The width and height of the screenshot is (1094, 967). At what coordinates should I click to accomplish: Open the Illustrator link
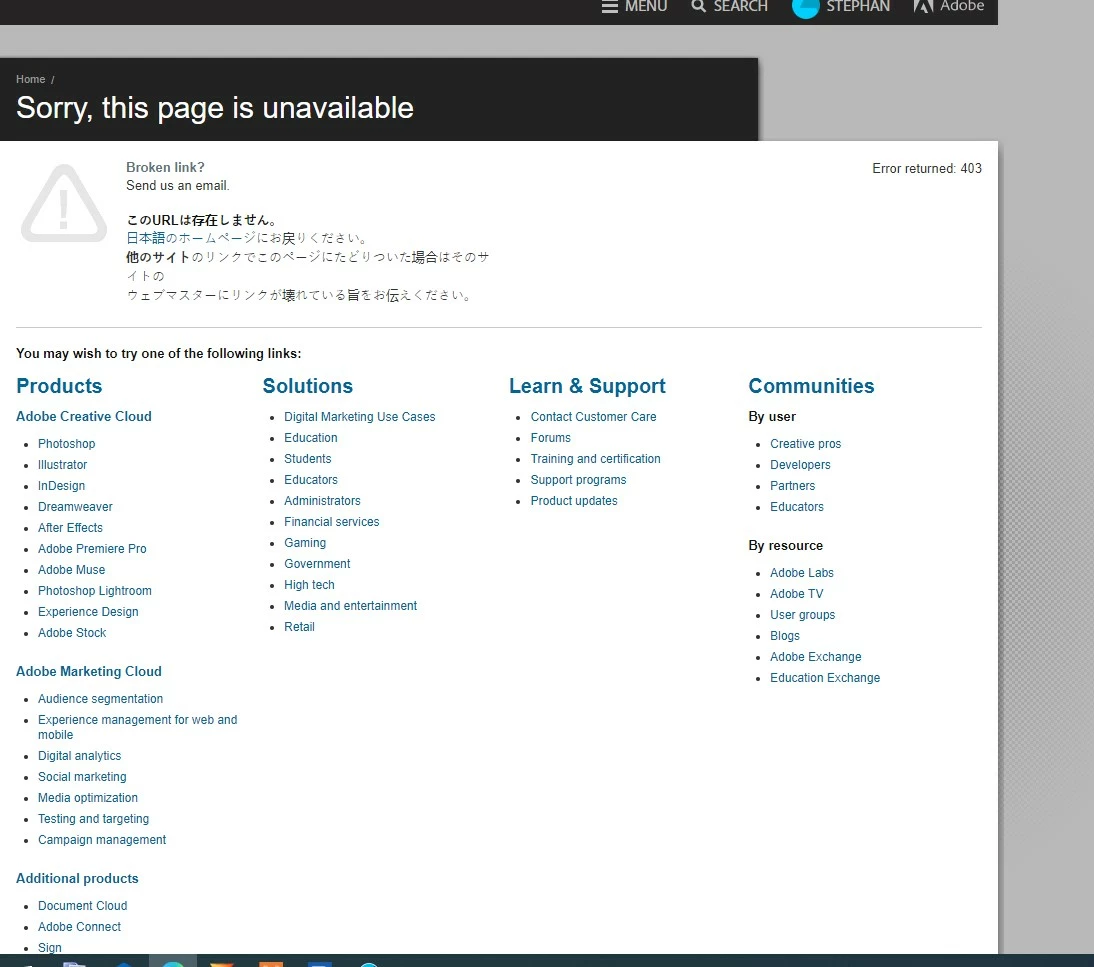pyautogui.click(x=62, y=465)
